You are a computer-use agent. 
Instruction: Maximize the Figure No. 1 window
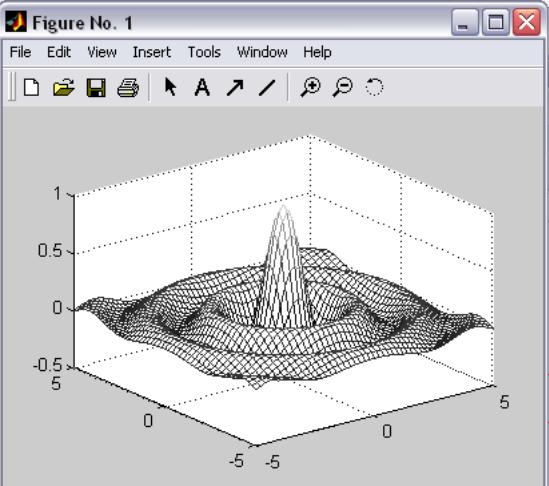tap(495, 22)
